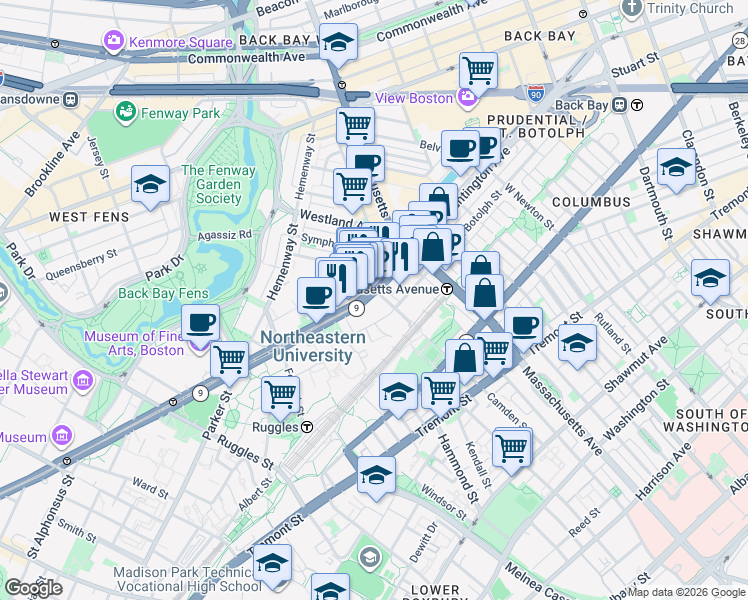Click the Route 9 shield near Parker St
This screenshot has width=748, height=600.
[201, 393]
